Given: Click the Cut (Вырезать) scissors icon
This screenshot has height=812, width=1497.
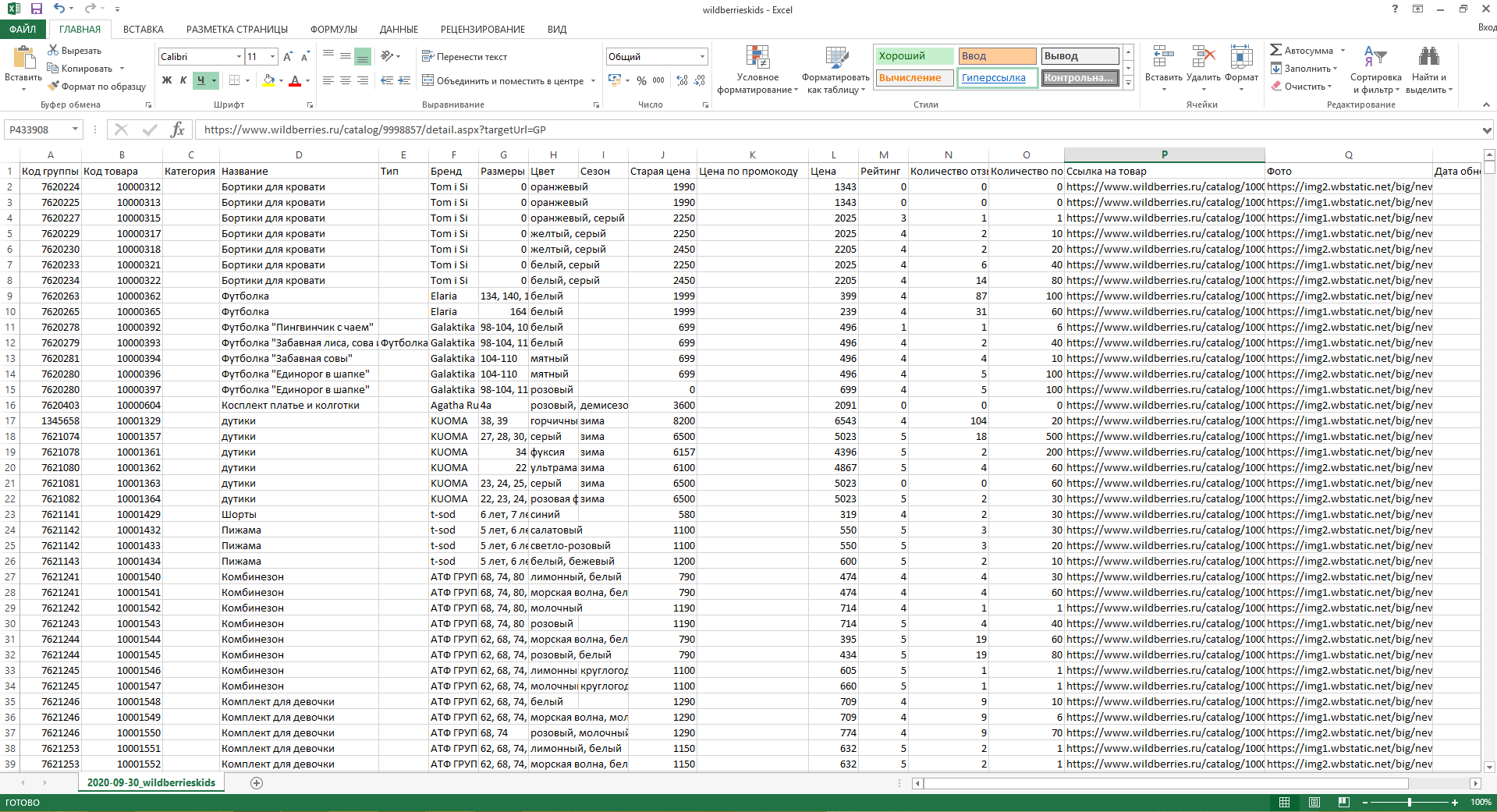Looking at the screenshot, I should click(x=53, y=50).
